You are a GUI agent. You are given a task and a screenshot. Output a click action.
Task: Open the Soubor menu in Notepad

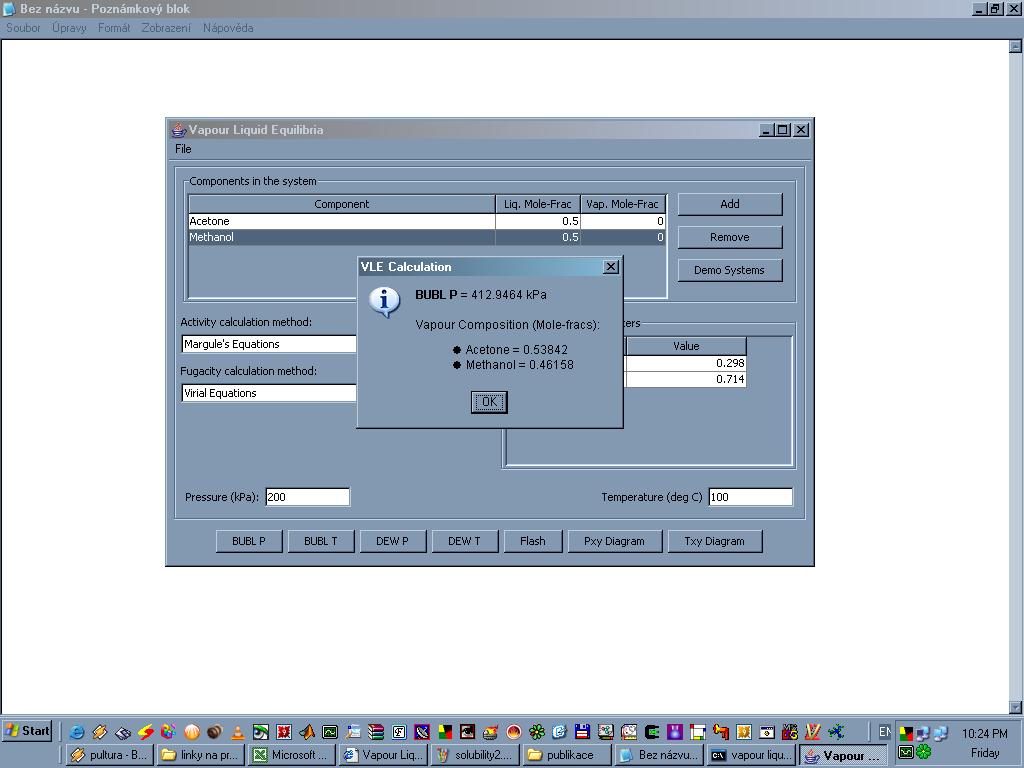pos(24,27)
